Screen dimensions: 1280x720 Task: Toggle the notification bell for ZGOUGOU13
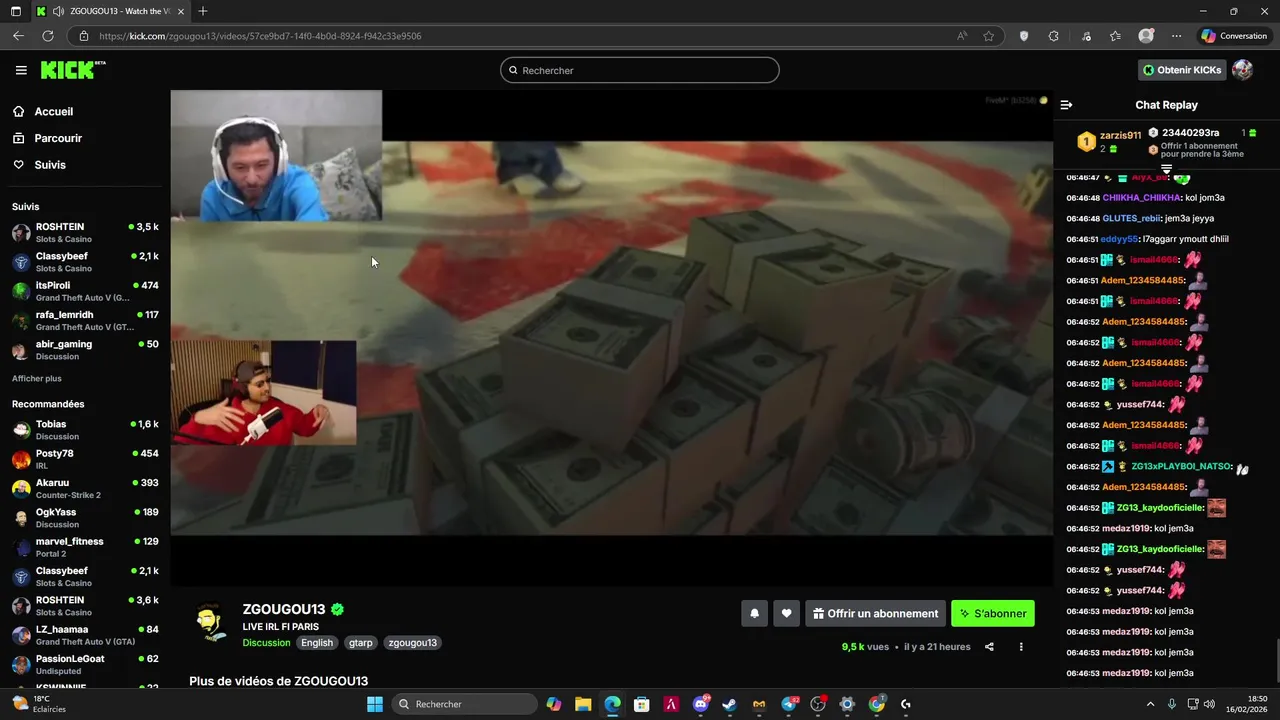[x=755, y=614]
